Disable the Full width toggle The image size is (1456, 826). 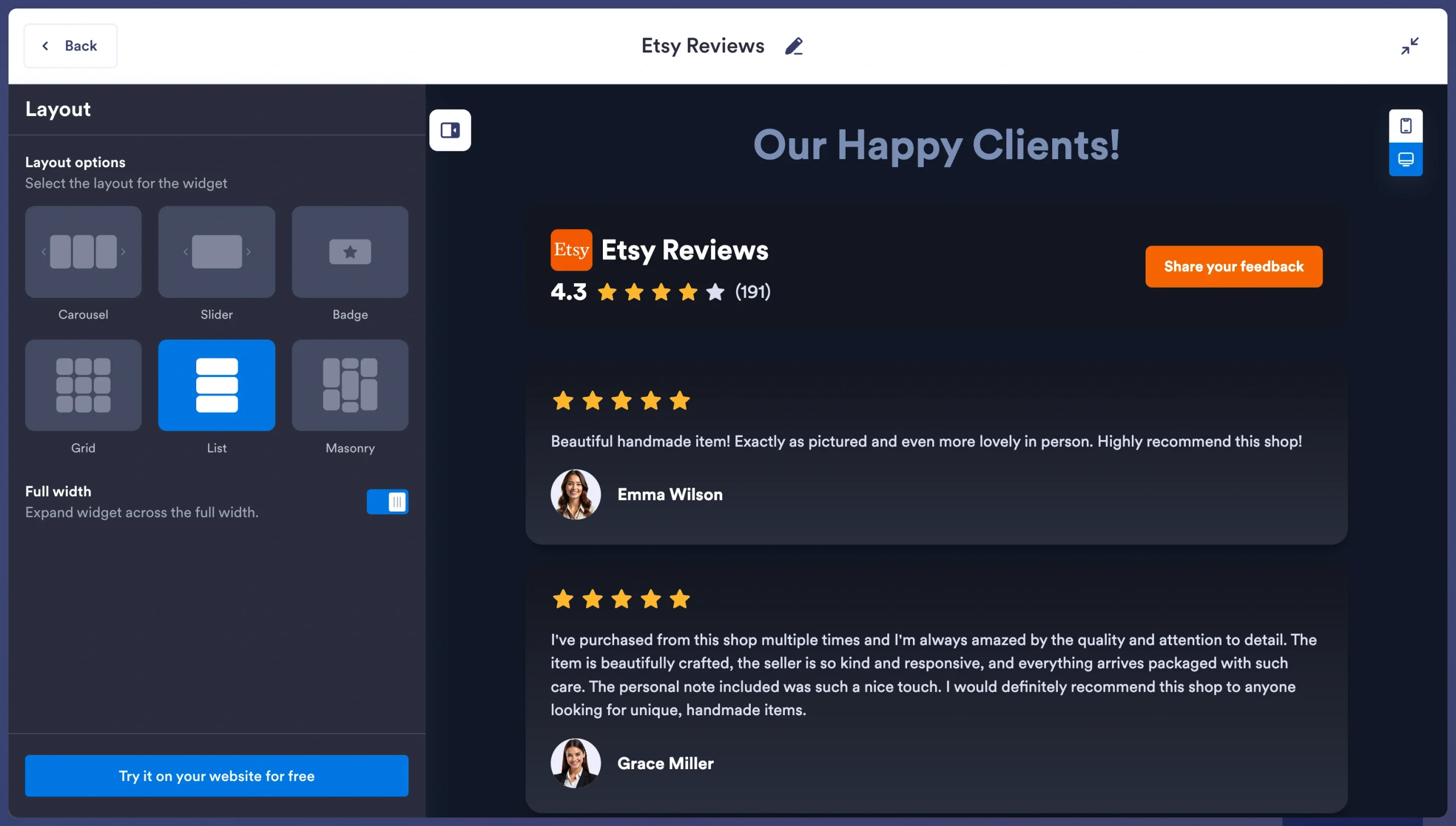387,501
